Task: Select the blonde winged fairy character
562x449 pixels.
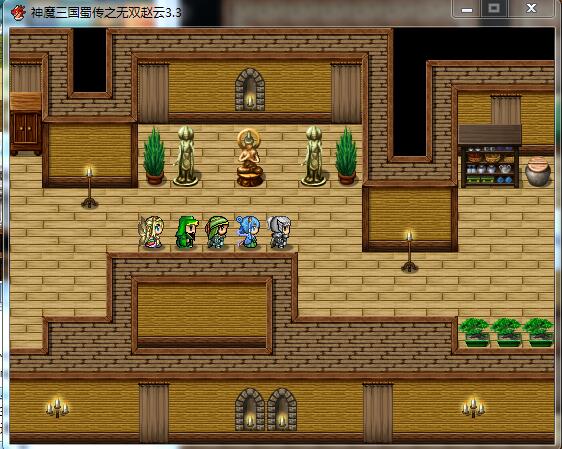Action: click(152, 232)
